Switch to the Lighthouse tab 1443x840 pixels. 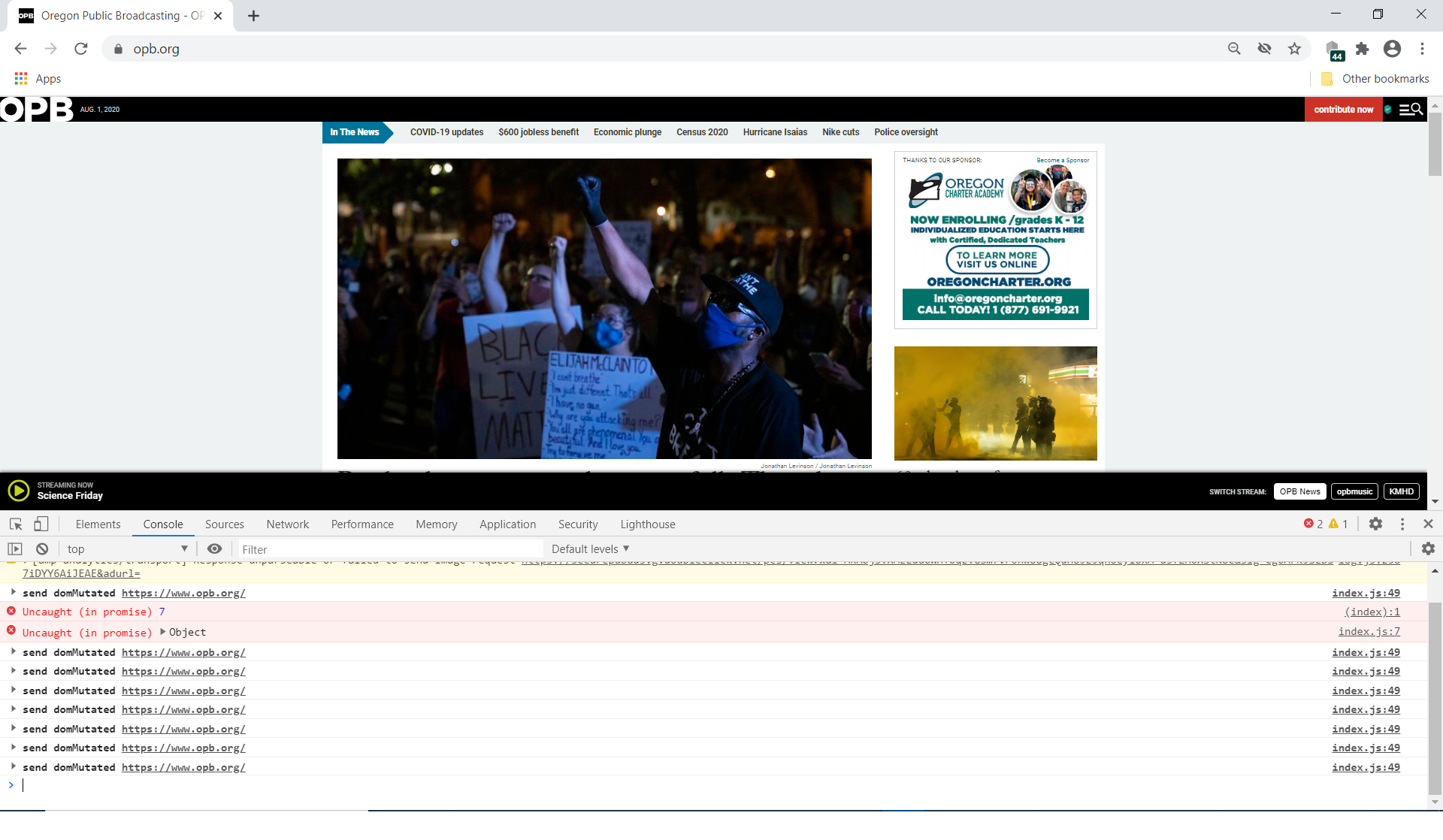point(647,524)
